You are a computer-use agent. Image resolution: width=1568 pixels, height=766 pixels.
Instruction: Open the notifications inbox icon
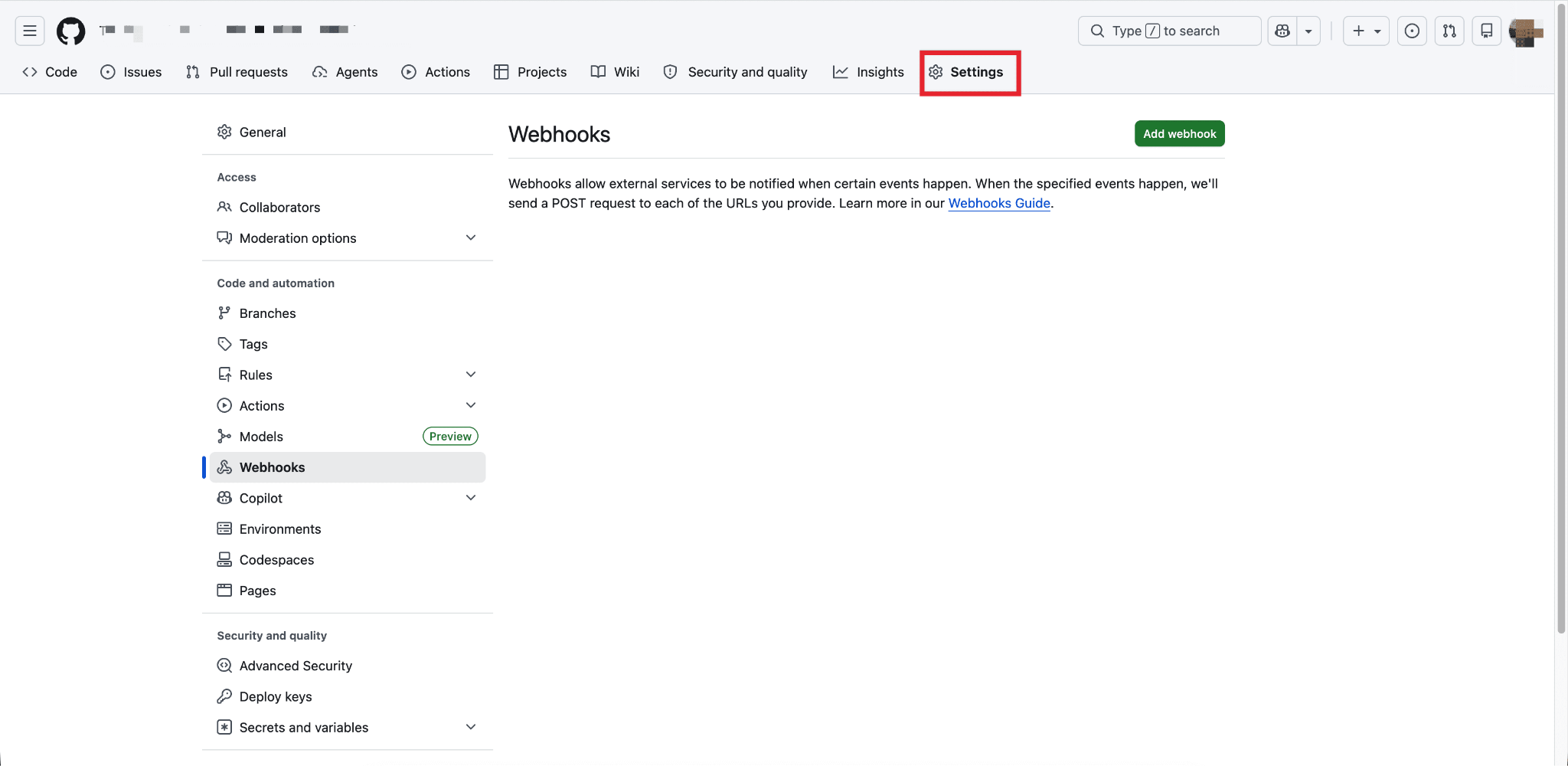(1486, 31)
